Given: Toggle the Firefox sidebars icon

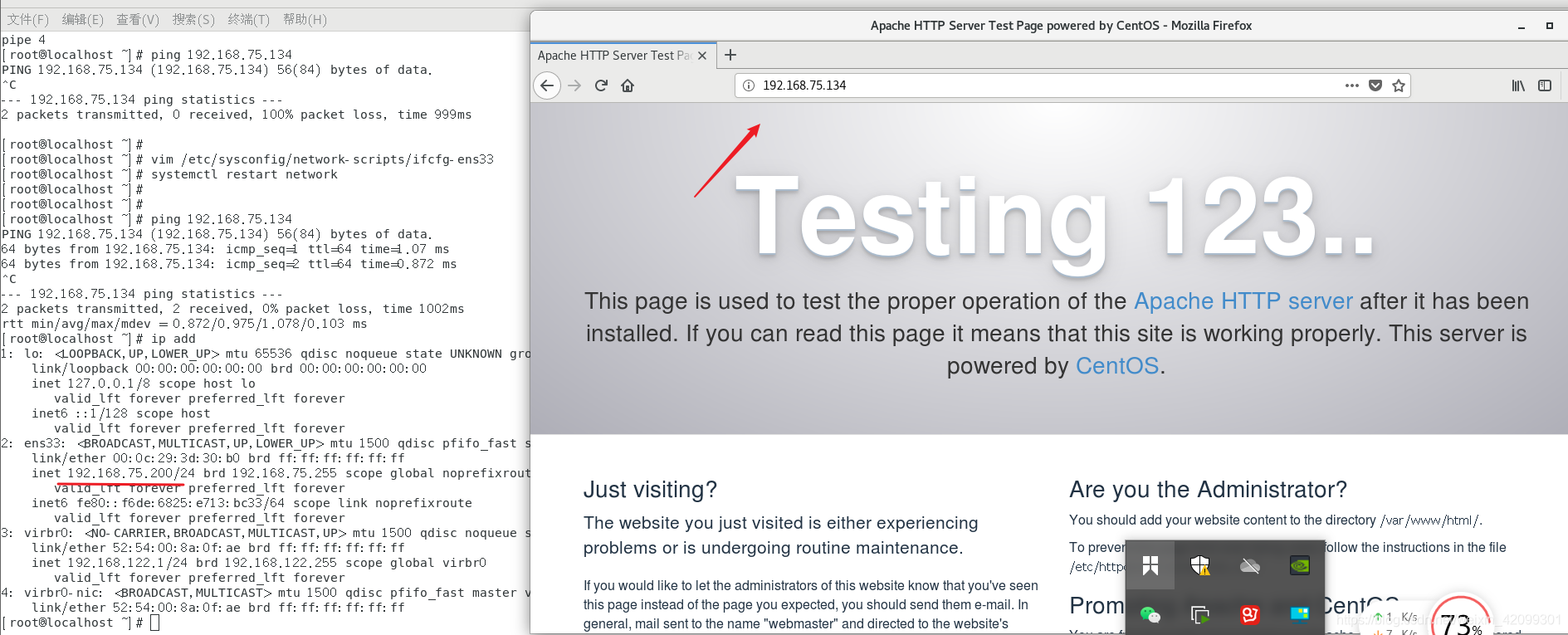Looking at the screenshot, I should (x=1545, y=85).
